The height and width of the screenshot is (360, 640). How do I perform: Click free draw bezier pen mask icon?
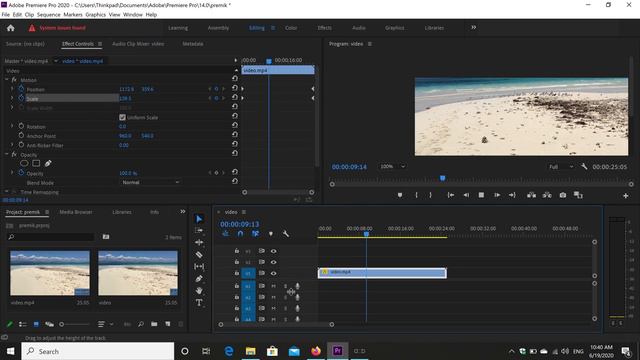(48, 163)
